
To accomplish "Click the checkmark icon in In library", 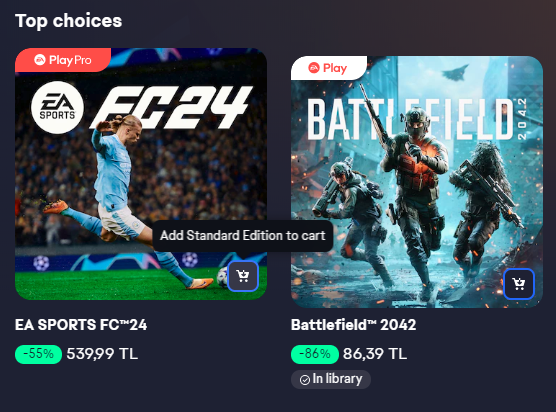I will pos(305,380).
